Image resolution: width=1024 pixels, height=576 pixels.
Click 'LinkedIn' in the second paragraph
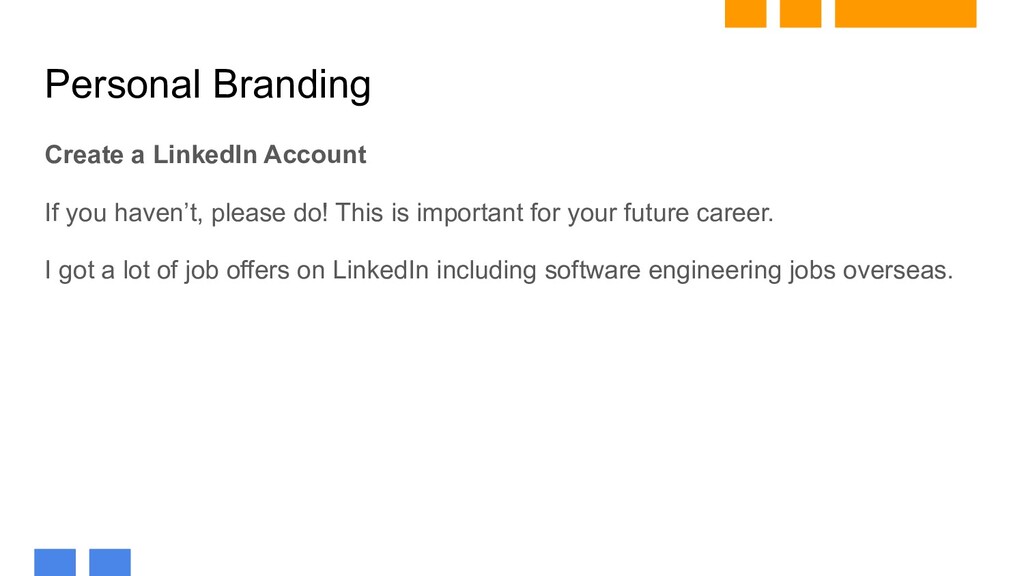(x=381, y=270)
